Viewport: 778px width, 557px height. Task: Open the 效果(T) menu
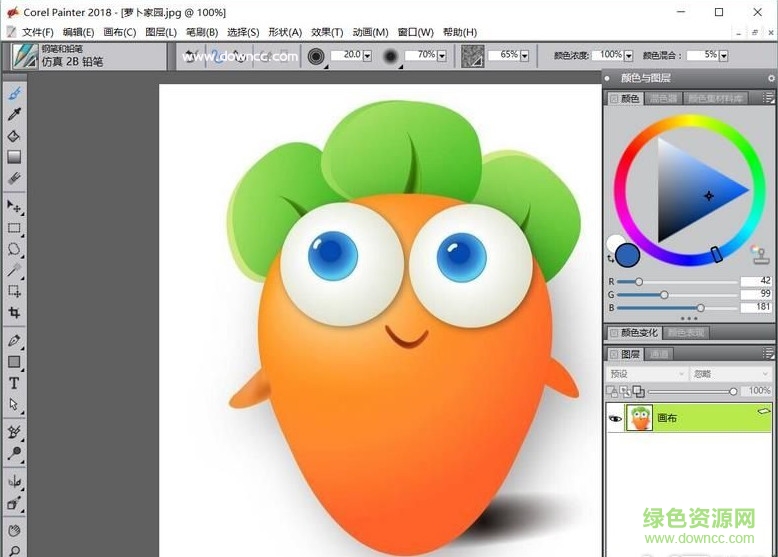coord(326,32)
